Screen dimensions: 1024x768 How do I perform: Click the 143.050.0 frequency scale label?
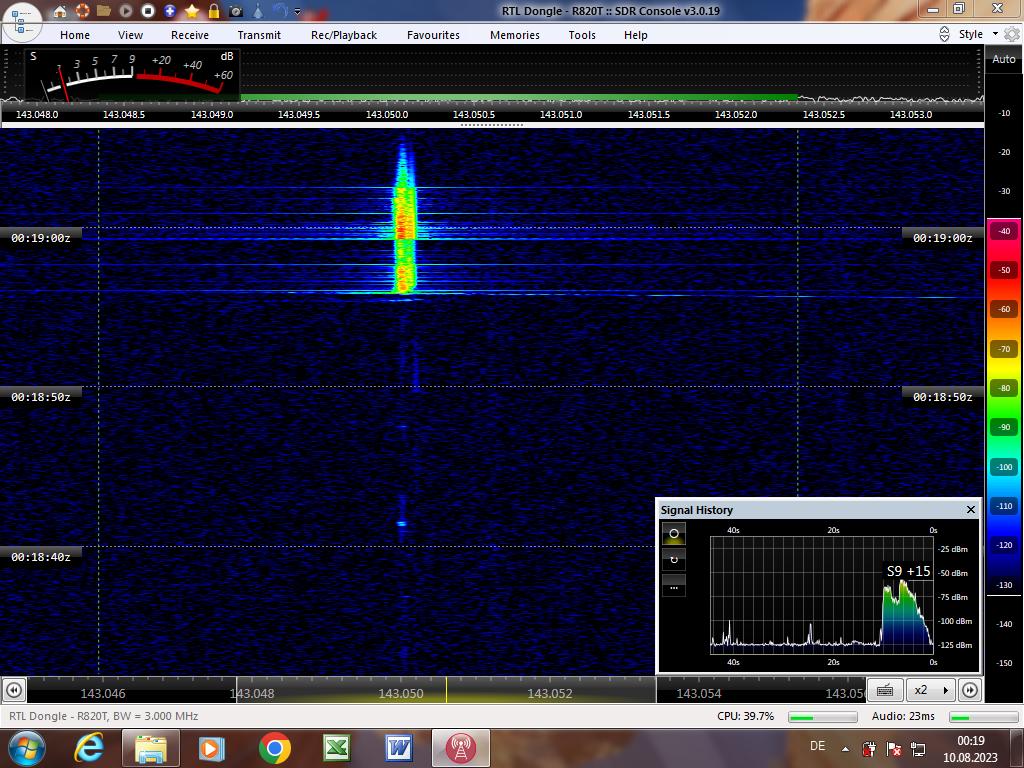(387, 114)
